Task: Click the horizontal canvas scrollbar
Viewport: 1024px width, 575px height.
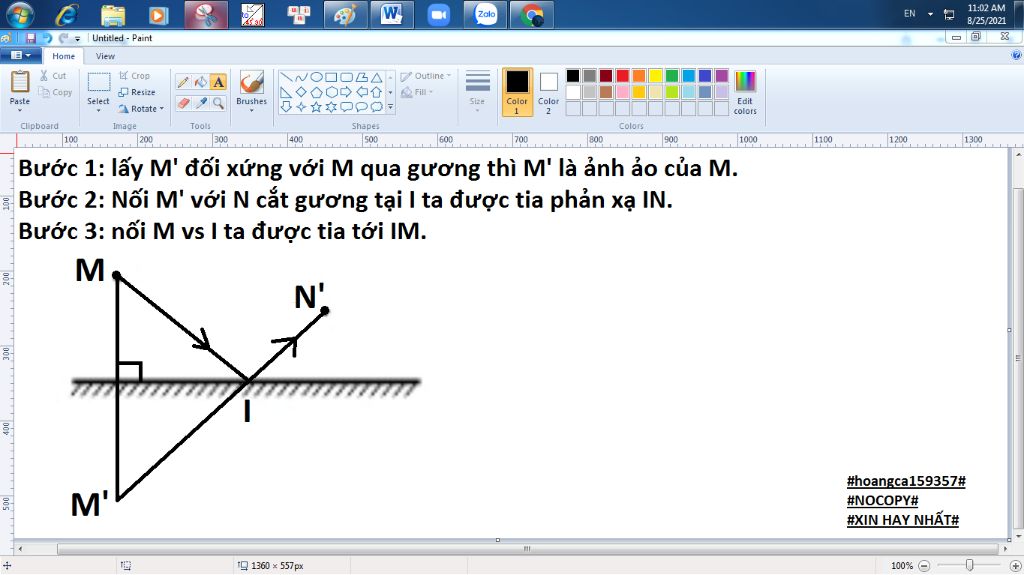Action: (527, 549)
